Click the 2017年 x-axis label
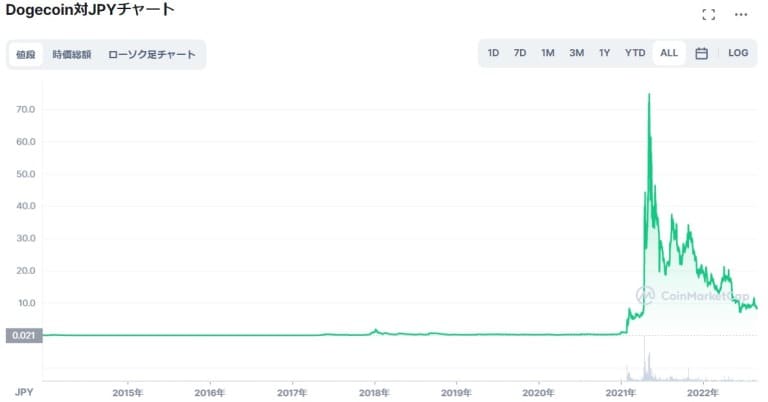Screen dimensions: 768x402 pos(292,393)
